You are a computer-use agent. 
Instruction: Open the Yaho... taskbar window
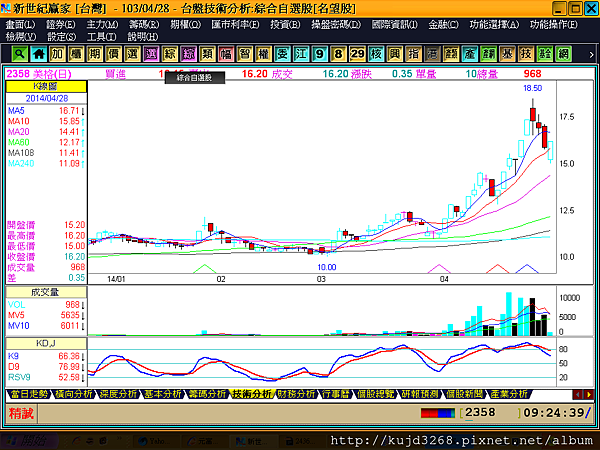[155, 441]
